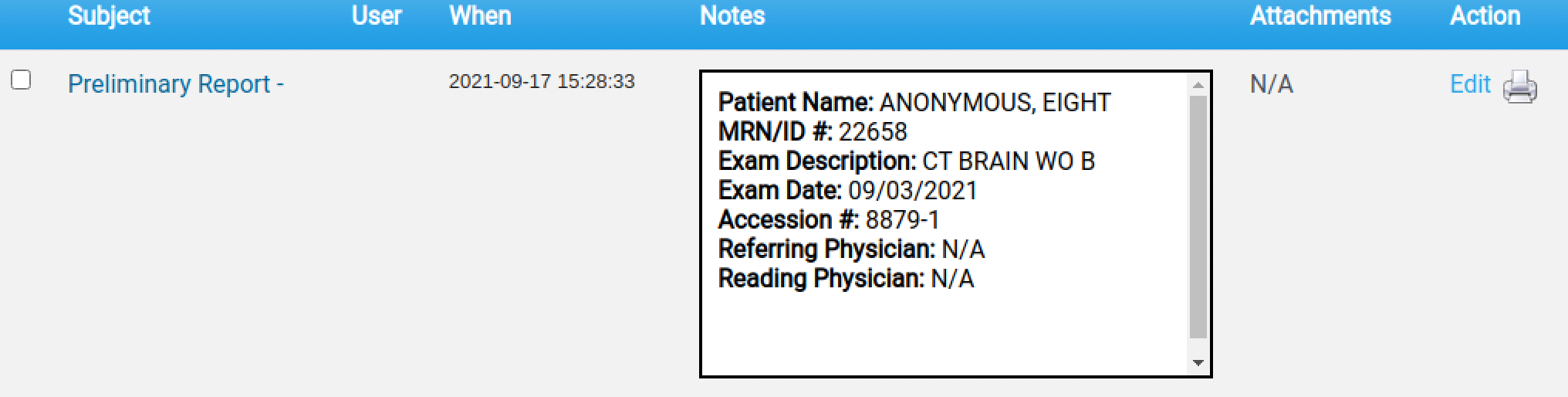Viewport: 1568px width, 397px height.
Task: Click the Patient Name line in notes
Action: (x=914, y=102)
